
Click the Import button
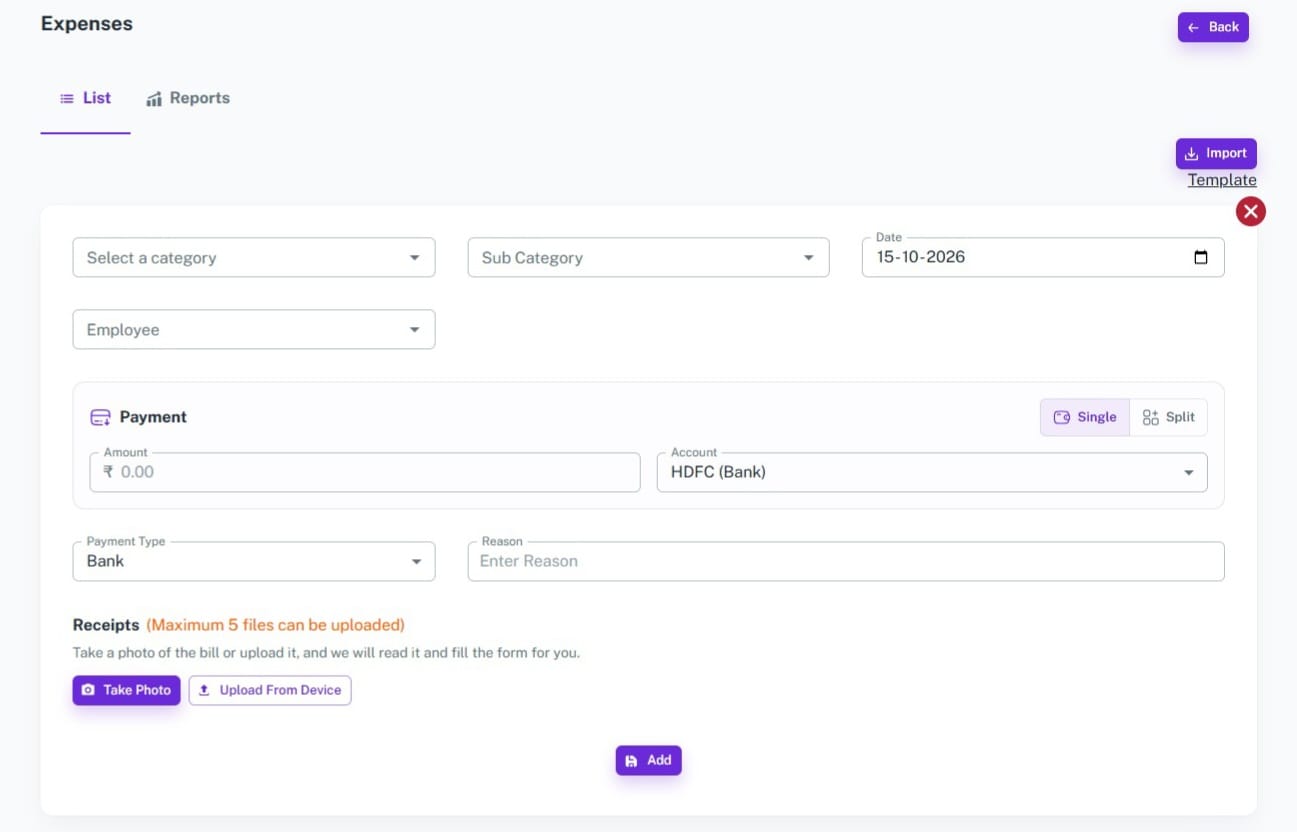1216,153
